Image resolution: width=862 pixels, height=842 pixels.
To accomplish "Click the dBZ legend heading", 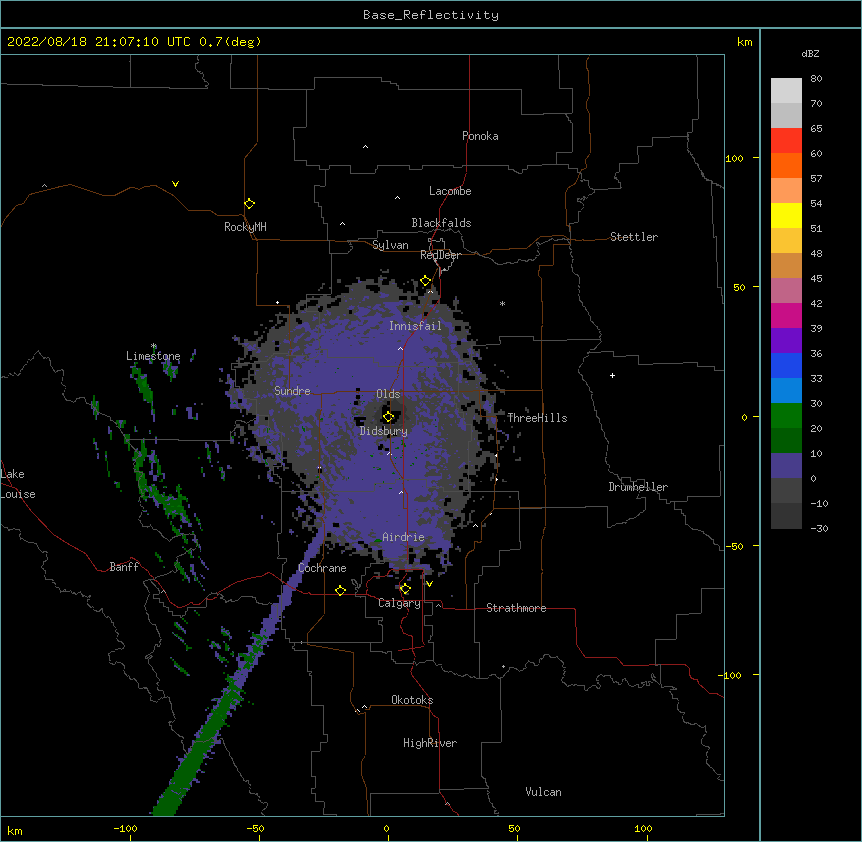I will coord(810,53).
